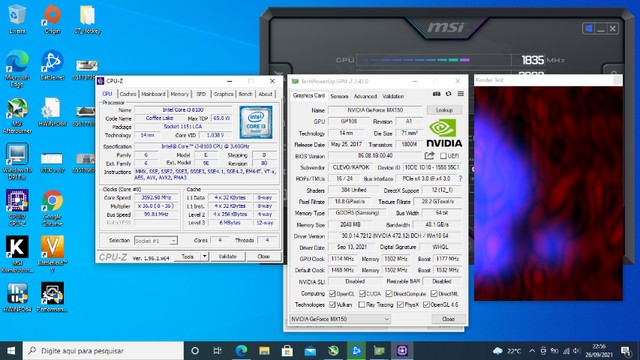The image size is (640, 360).
Task: Open the Microsoft Edge desktop shortcut
Action: (17, 69)
